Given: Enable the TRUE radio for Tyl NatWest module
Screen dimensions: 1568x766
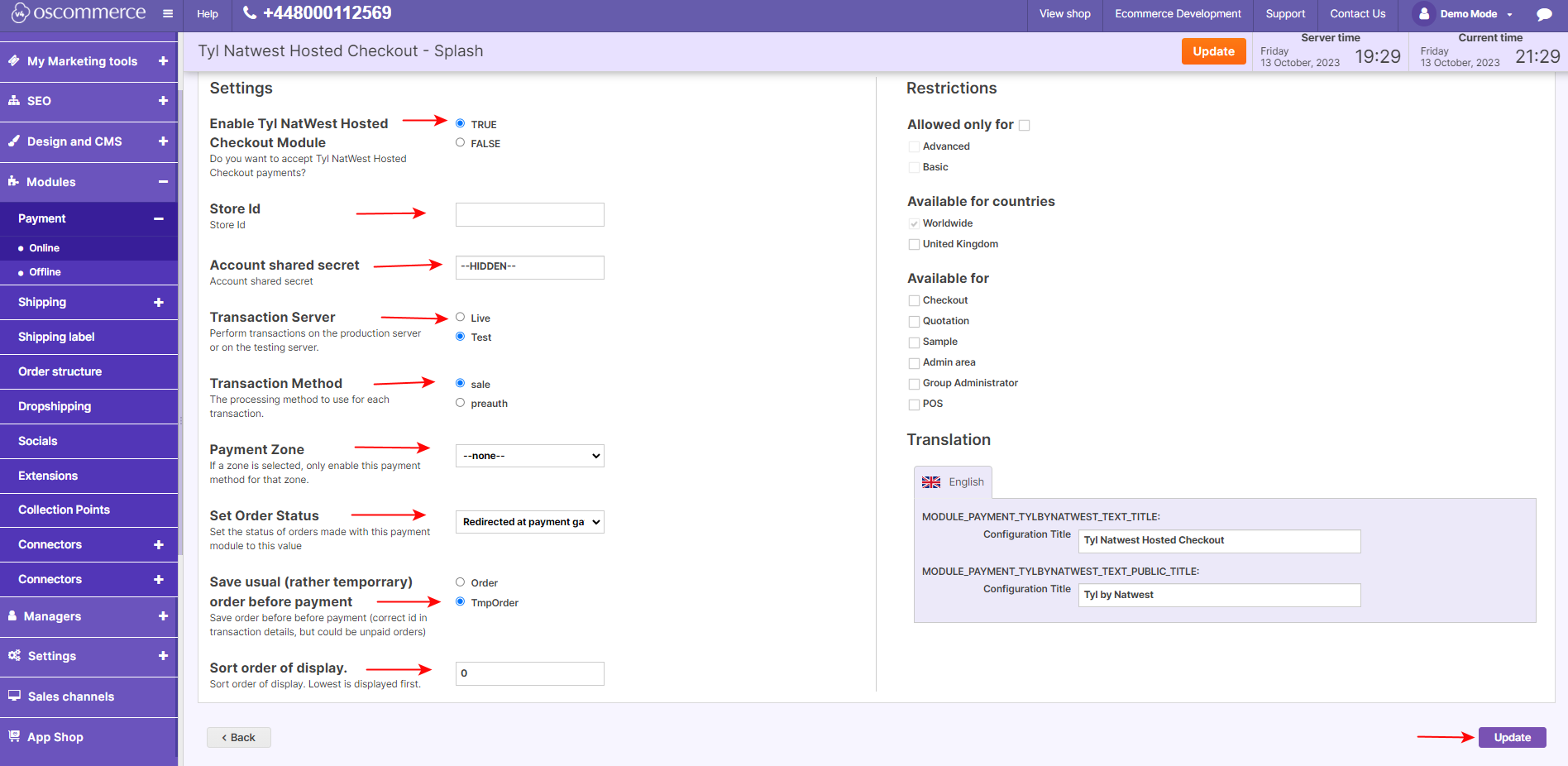Looking at the screenshot, I should click(x=460, y=123).
